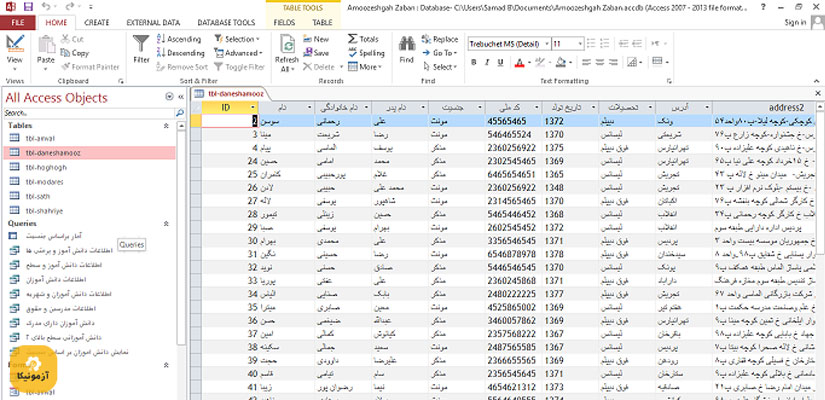Image resolution: width=825 pixels, height=400 pixels.
Task: Toggle Bold formatting
Action: coord(474,62)
